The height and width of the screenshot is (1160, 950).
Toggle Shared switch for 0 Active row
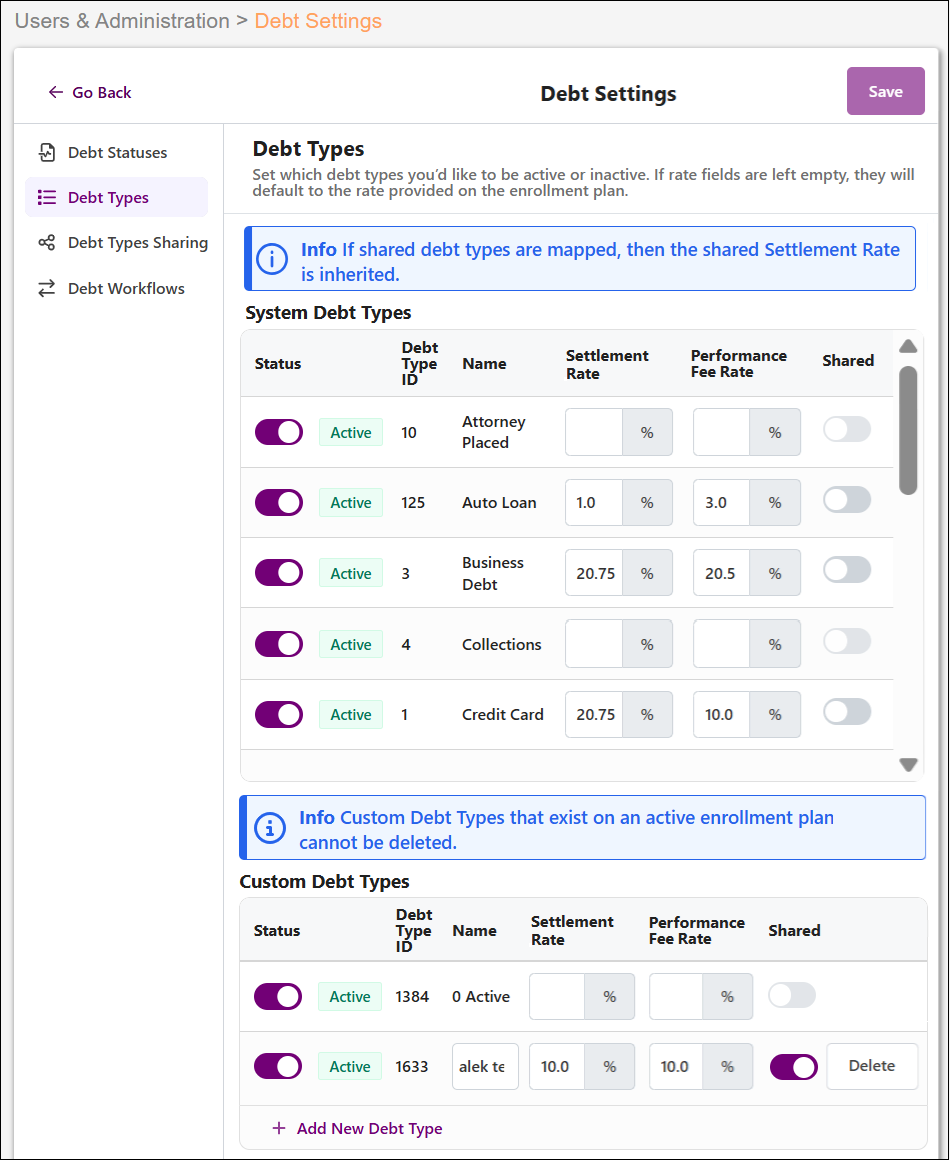792,996
